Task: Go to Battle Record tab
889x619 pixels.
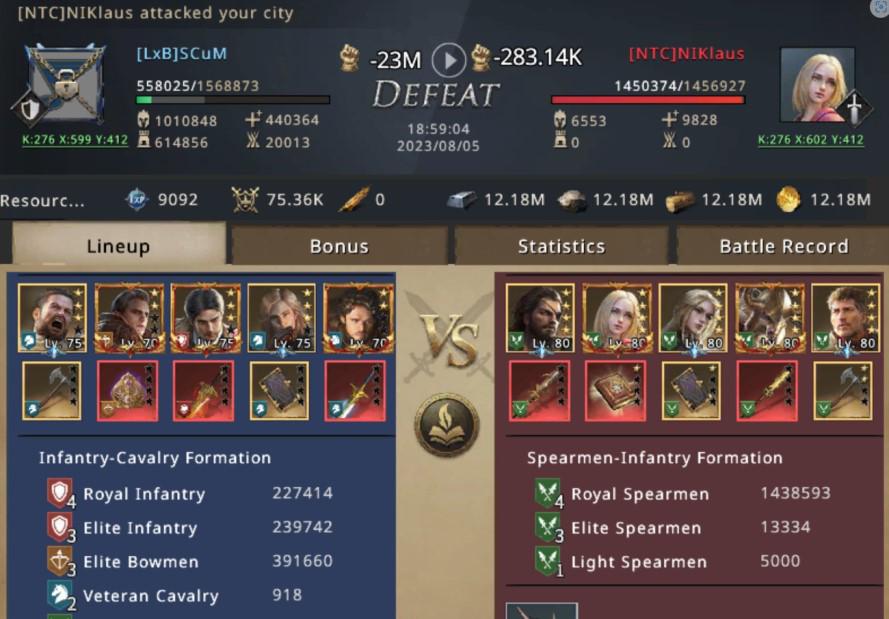Action: (783, 246)
